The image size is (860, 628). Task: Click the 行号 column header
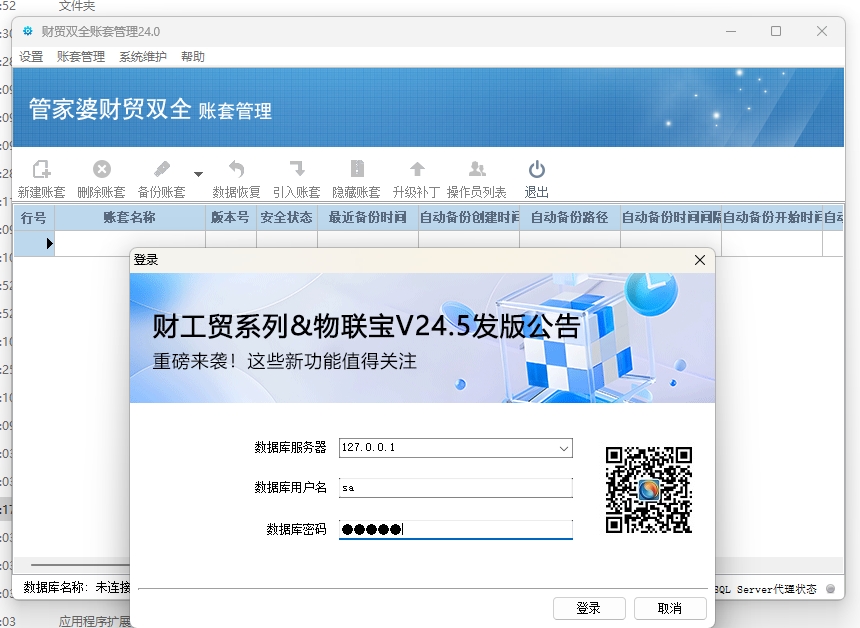(x=33, y=218)
